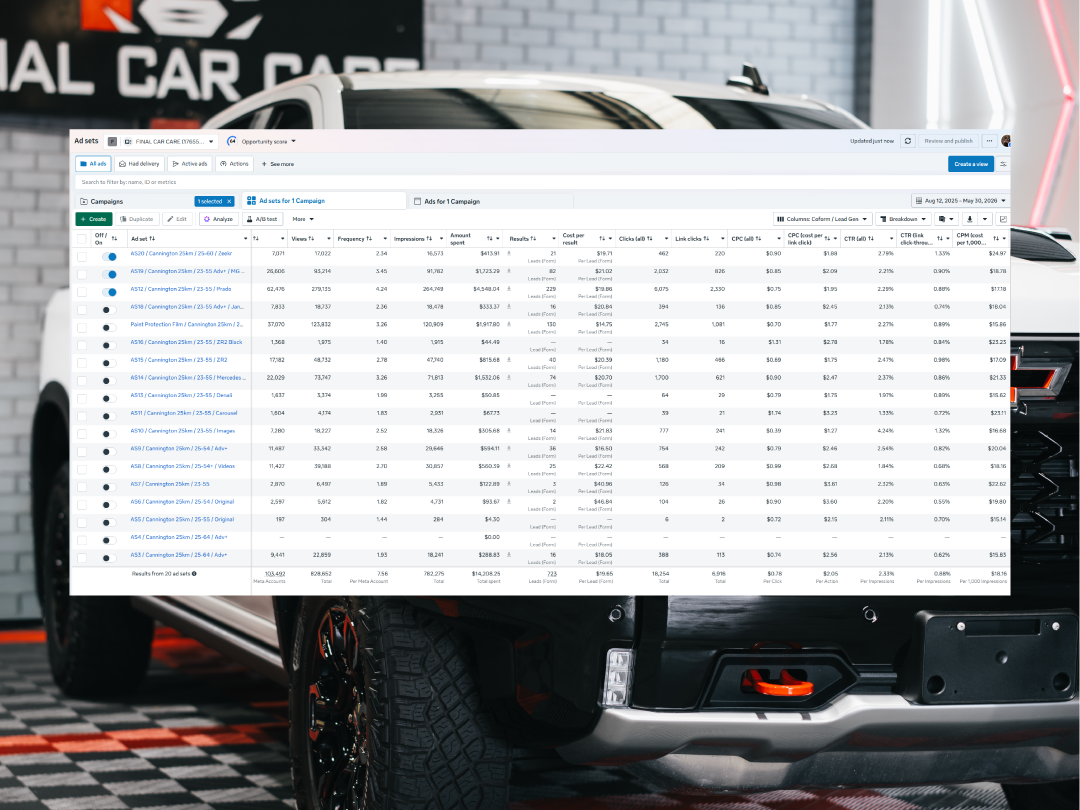Open the filter settings sliders icon

coord(1004,164)
